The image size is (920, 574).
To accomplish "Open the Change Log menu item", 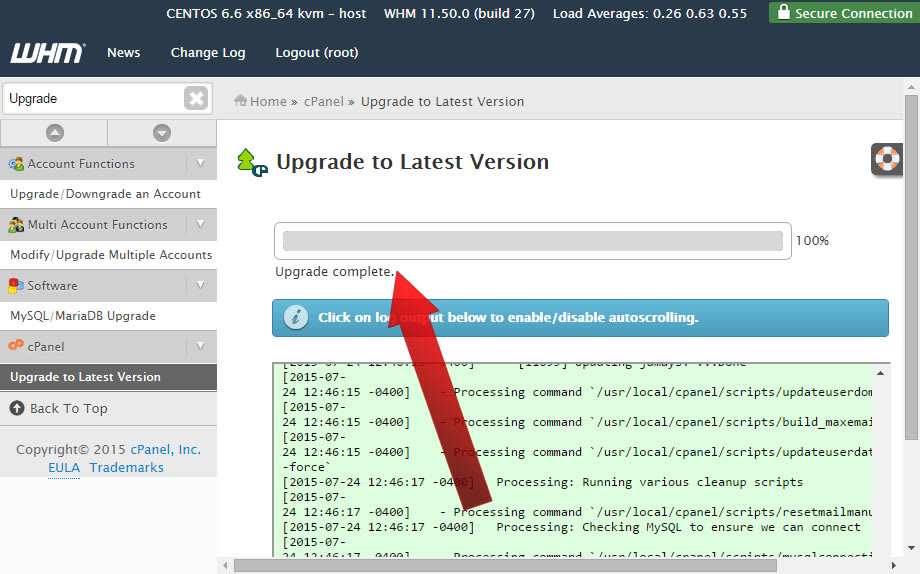I will coord(208,53).
